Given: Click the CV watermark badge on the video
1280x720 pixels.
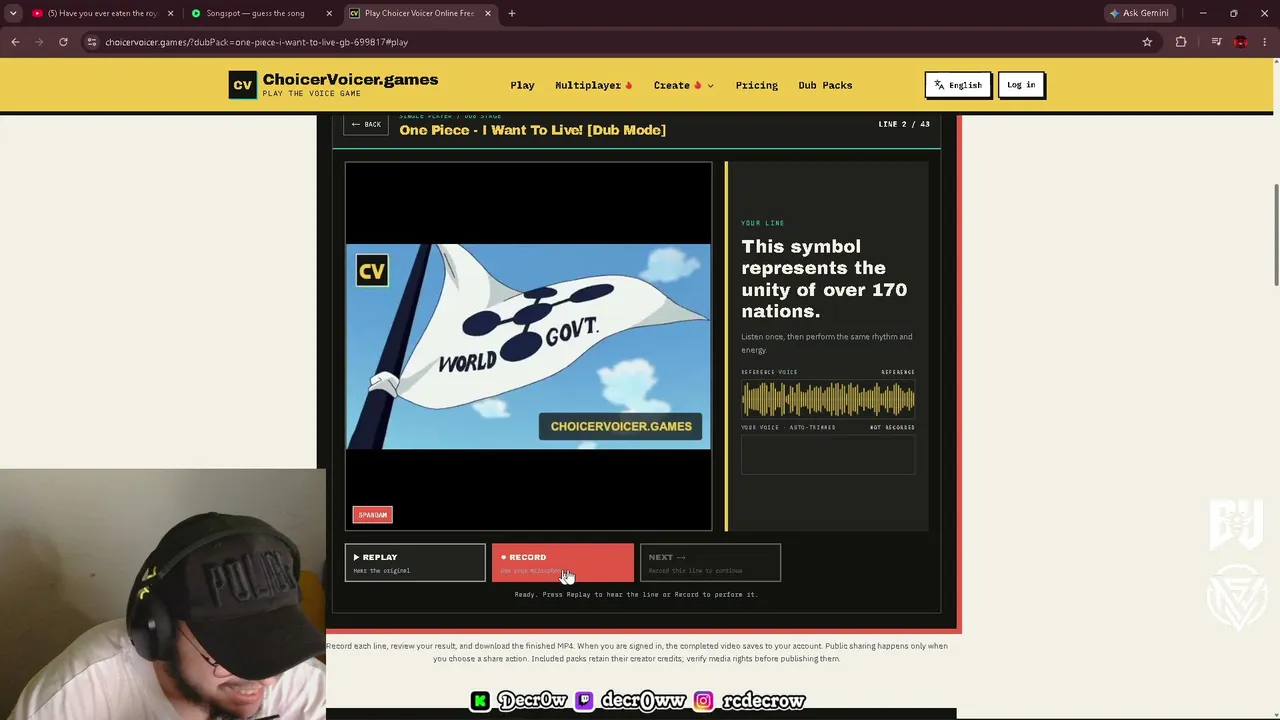Looking at the screenshot, I should click(x=372, y=271).
